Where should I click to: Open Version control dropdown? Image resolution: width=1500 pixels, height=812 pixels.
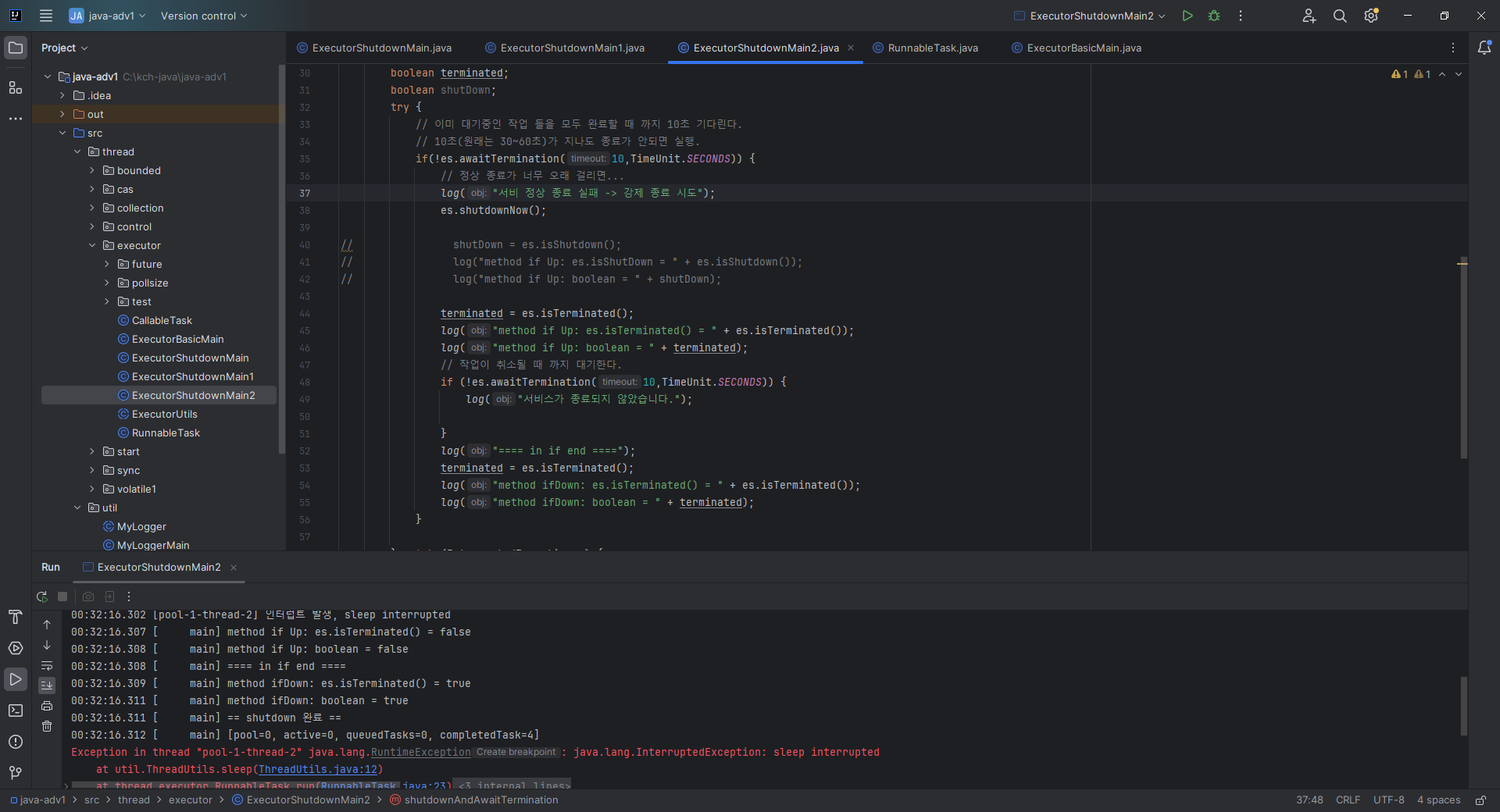[x=204, y=16]
